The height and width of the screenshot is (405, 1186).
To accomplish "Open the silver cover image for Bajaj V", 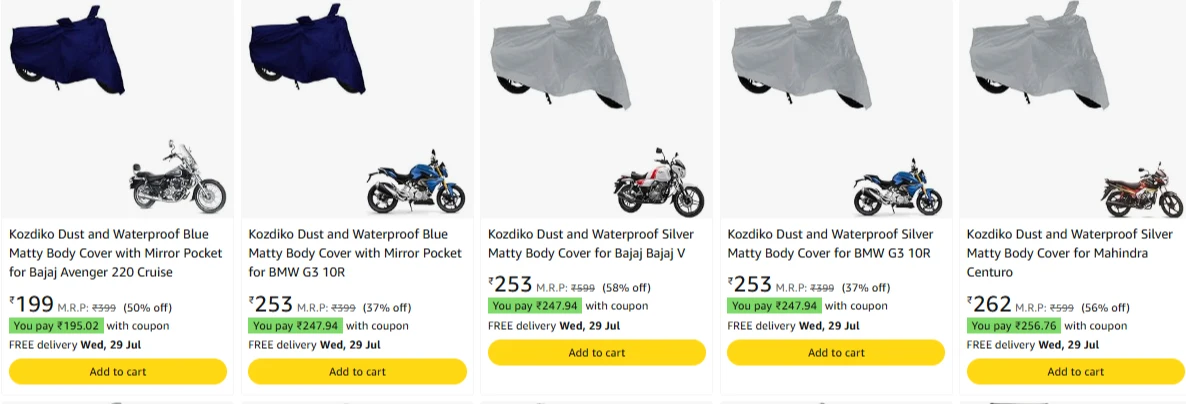I will click(561, 55).
